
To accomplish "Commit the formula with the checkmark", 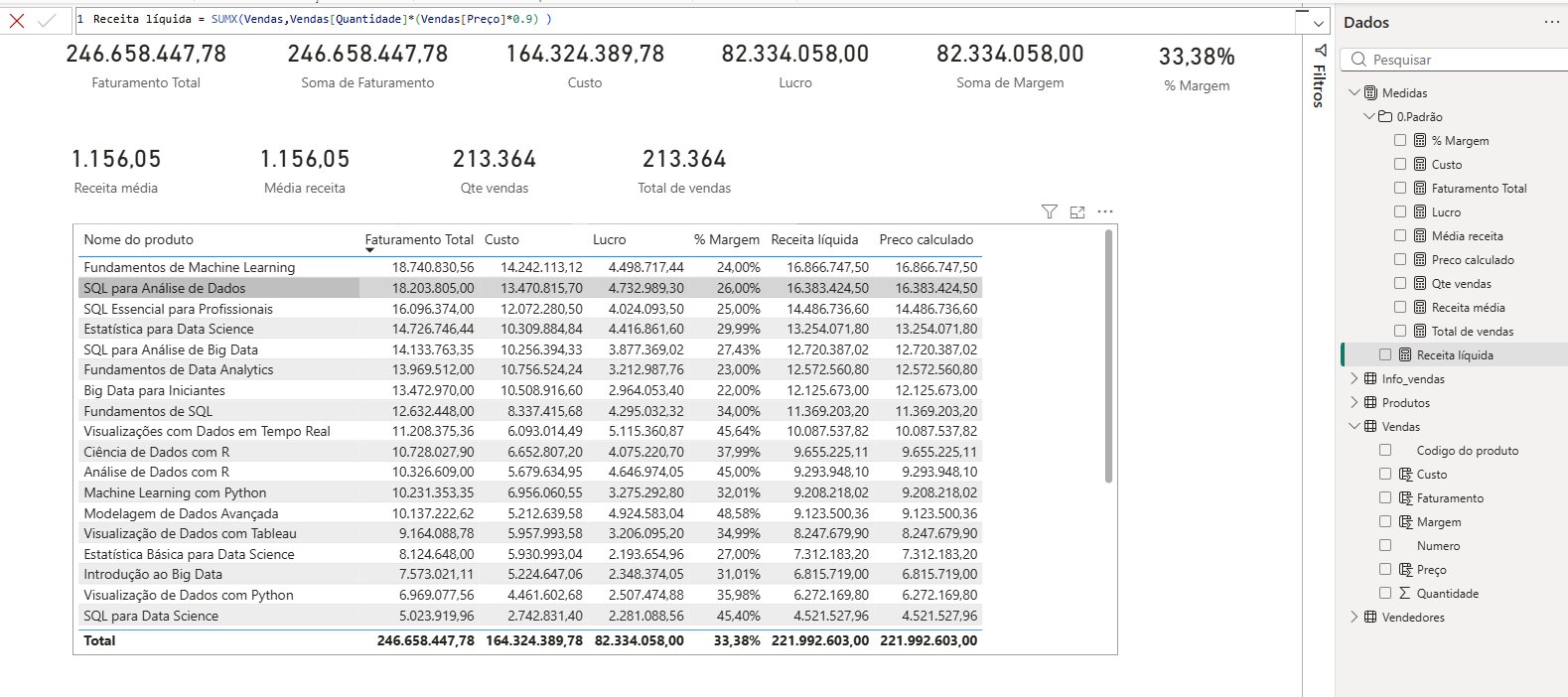I will (x=47, y=21).
